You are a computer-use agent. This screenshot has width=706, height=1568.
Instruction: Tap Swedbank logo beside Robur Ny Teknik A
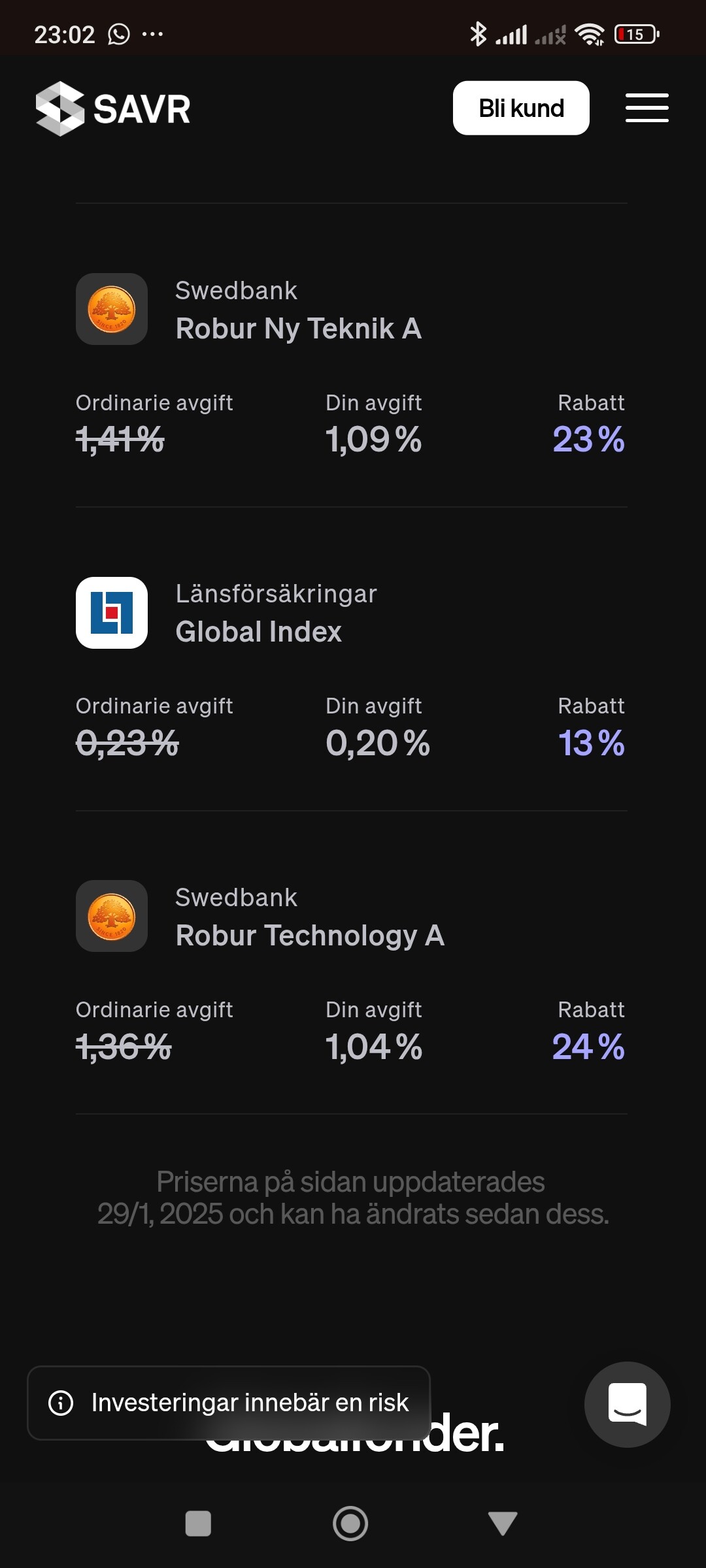click(x=112, y=309)
